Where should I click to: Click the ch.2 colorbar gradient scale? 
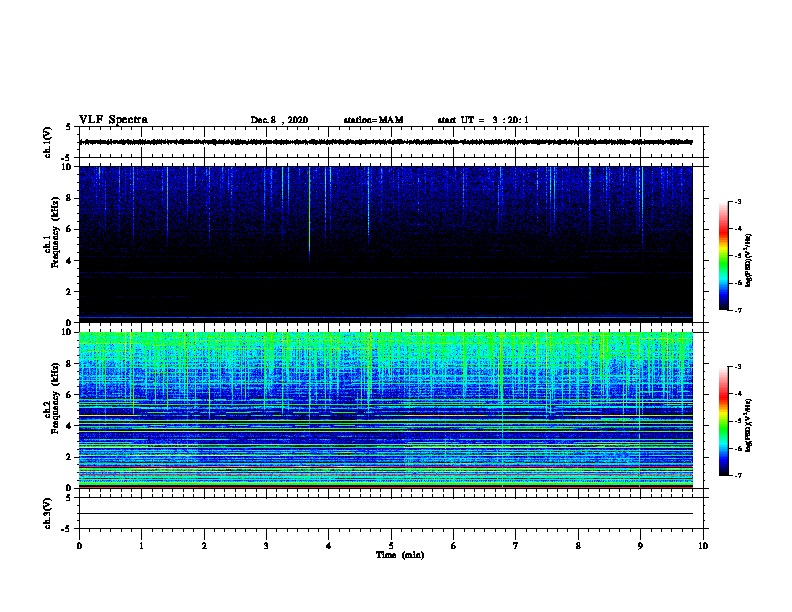click(724, 421)
